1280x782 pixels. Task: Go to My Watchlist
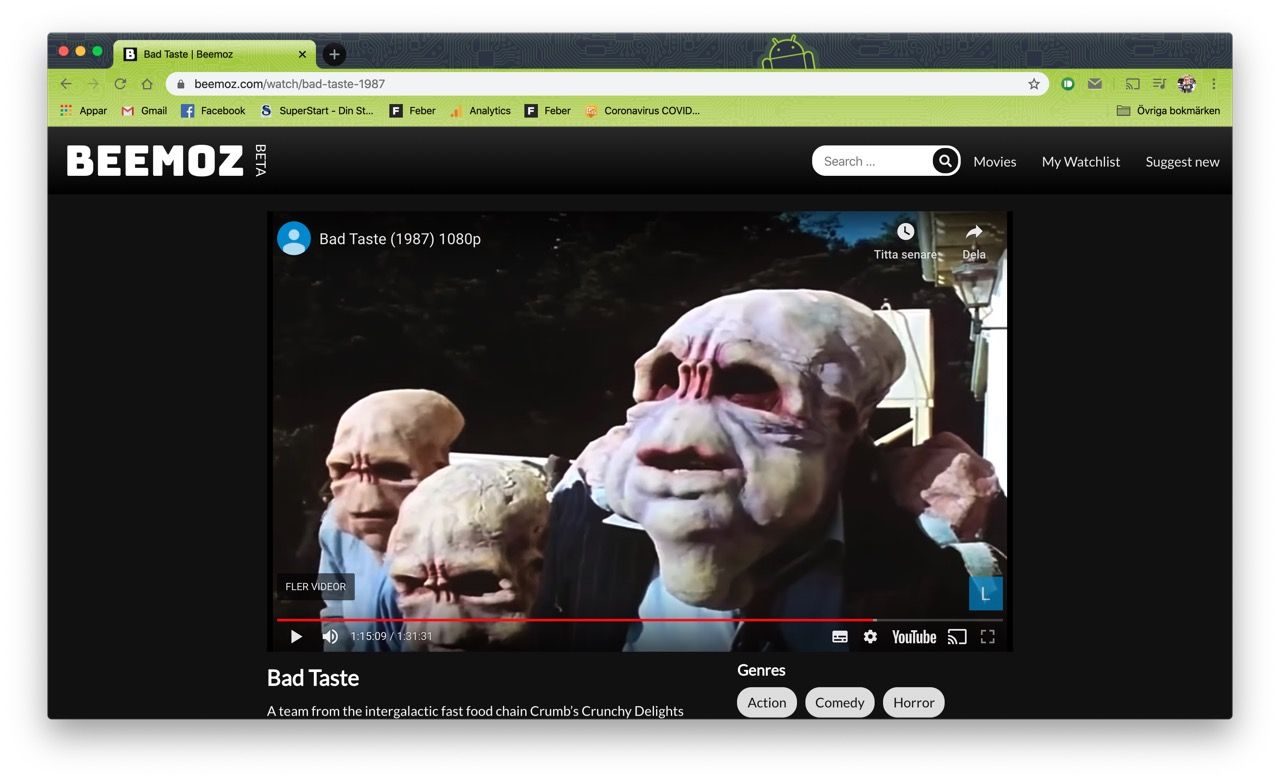coord(1080,162)
